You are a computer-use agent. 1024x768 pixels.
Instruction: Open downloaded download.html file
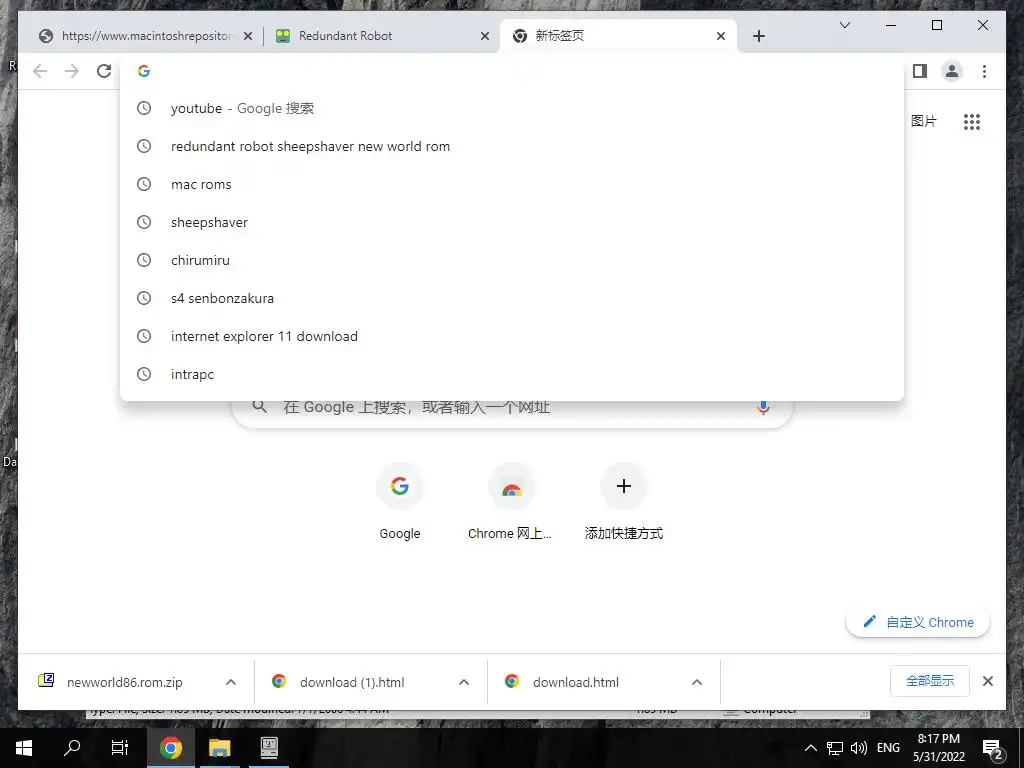tap(575, 682)
